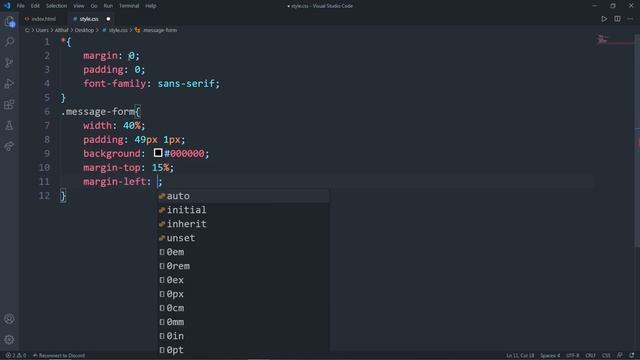Choose '0ex' from the suggestion list
The image size is (640, 360).
click(243, 280)
